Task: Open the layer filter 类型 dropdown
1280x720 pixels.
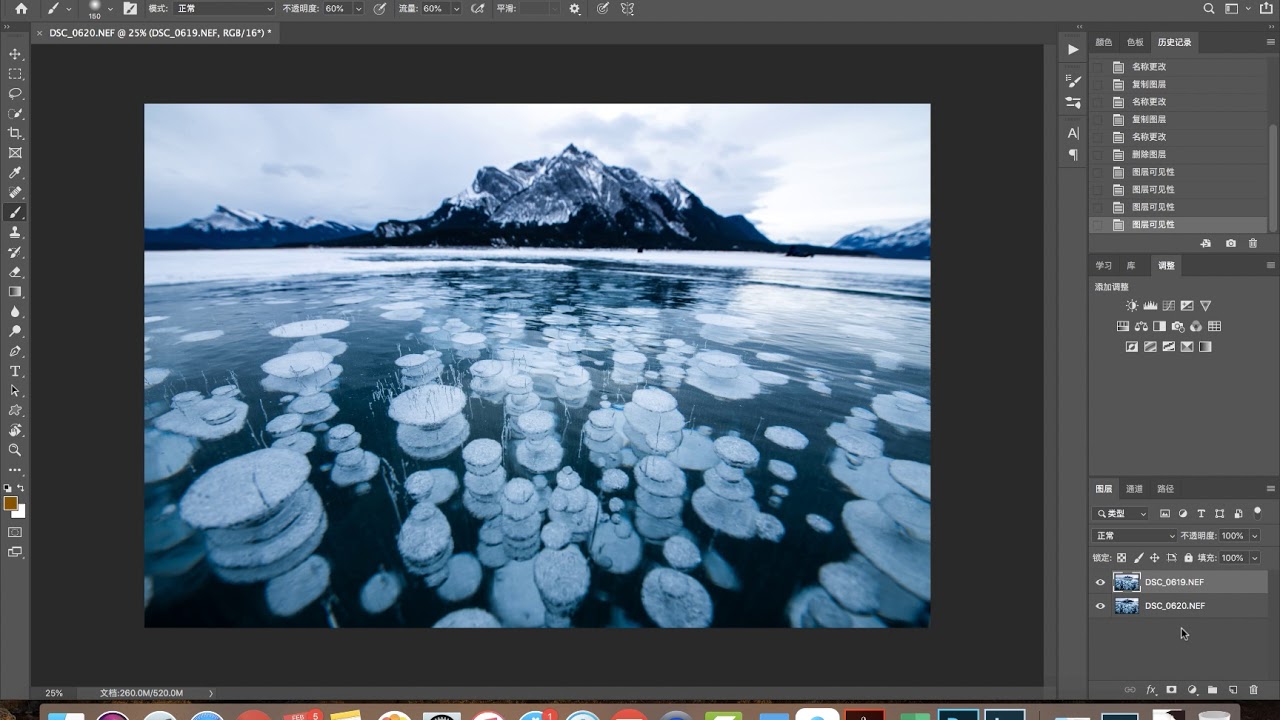Action: (1121, 513)
